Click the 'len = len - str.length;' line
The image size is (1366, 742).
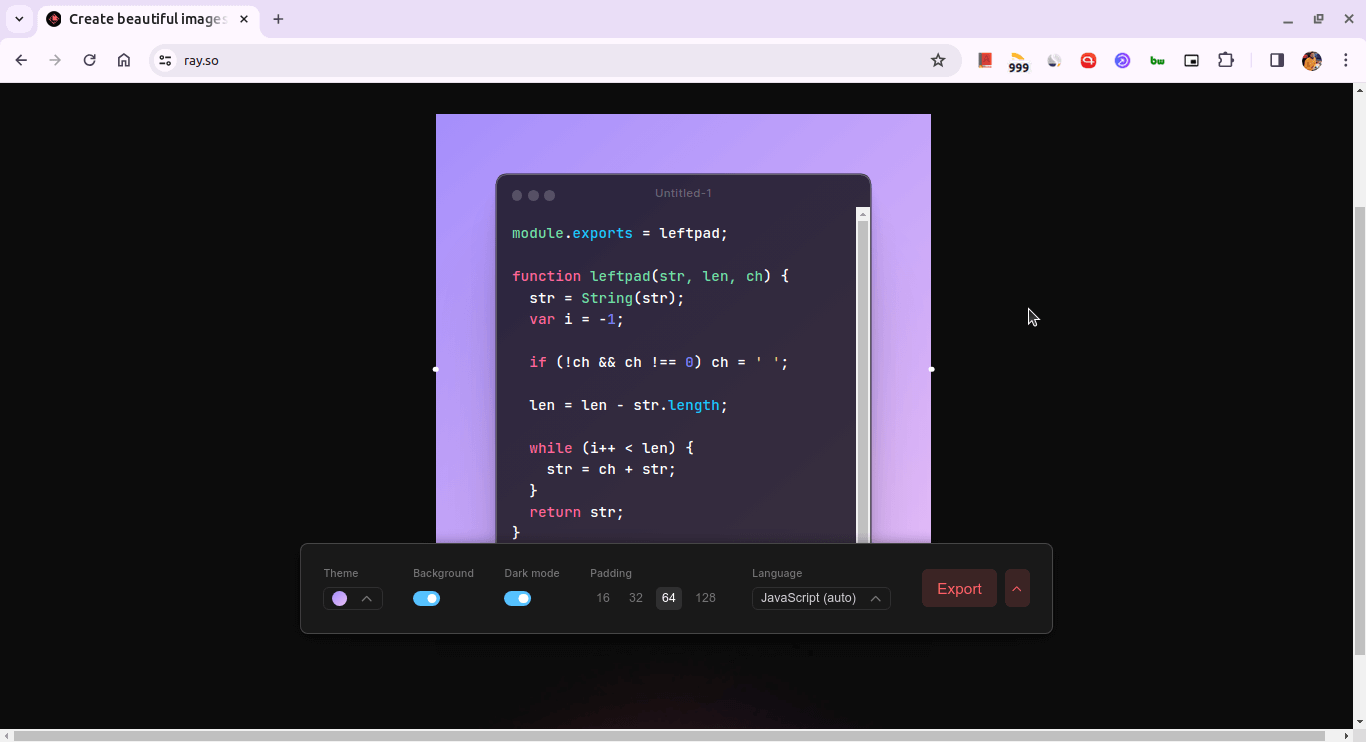(x=628, y=405)
